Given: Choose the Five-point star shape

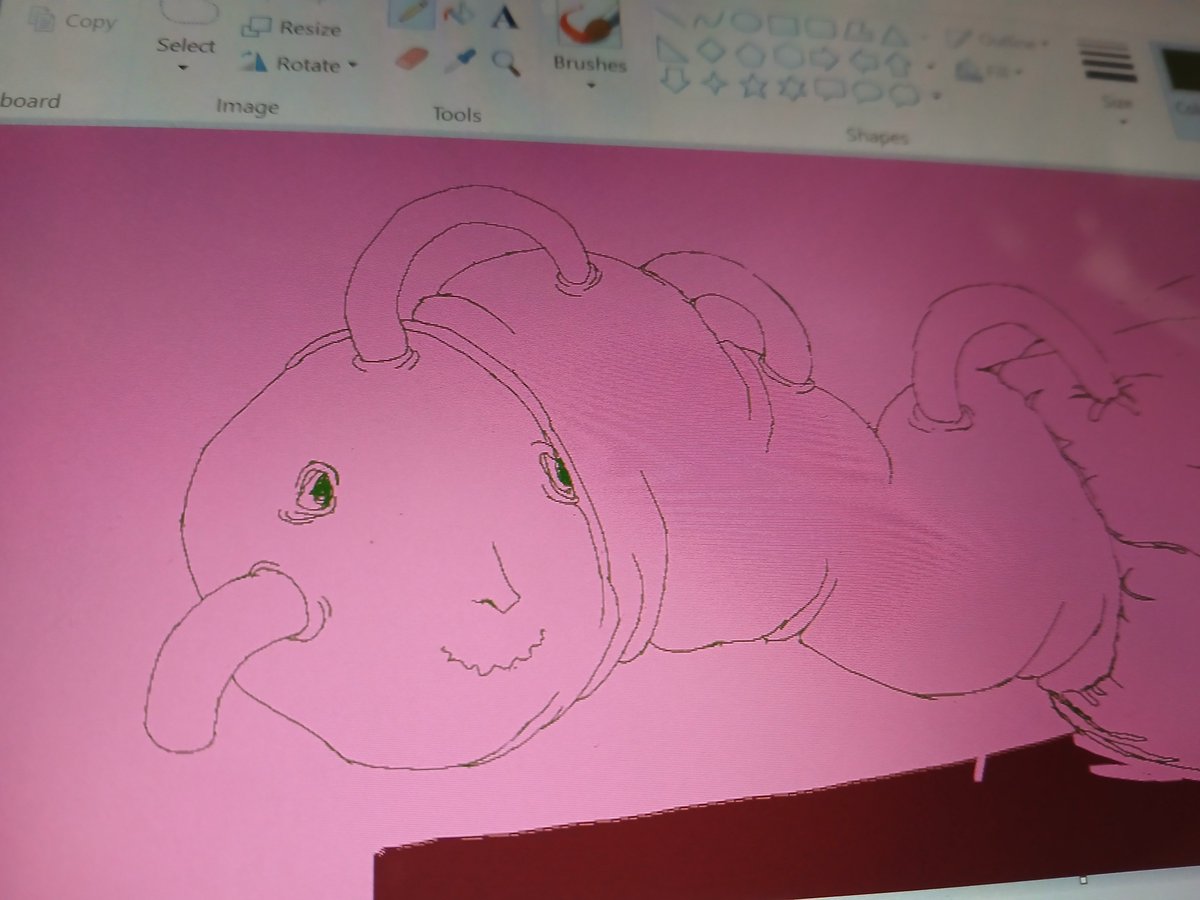Looking at the screenshot, I should coord(753,85).
